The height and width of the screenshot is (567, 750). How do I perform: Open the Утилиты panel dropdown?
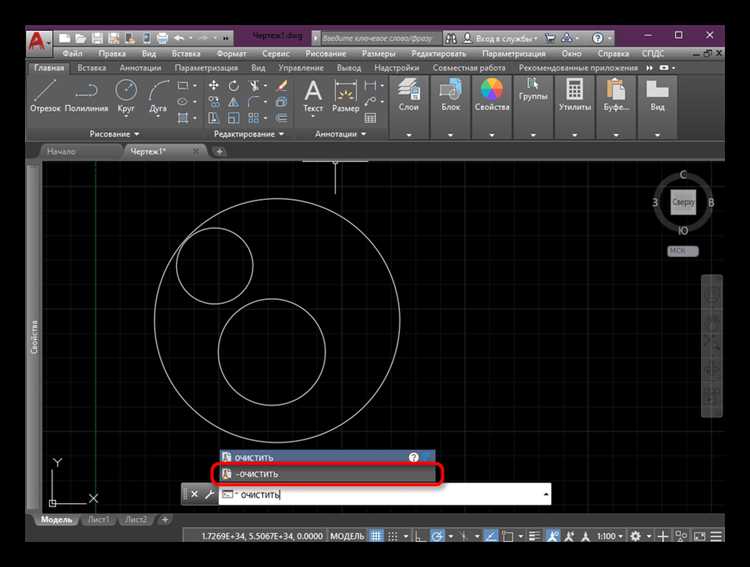(574, 135)
